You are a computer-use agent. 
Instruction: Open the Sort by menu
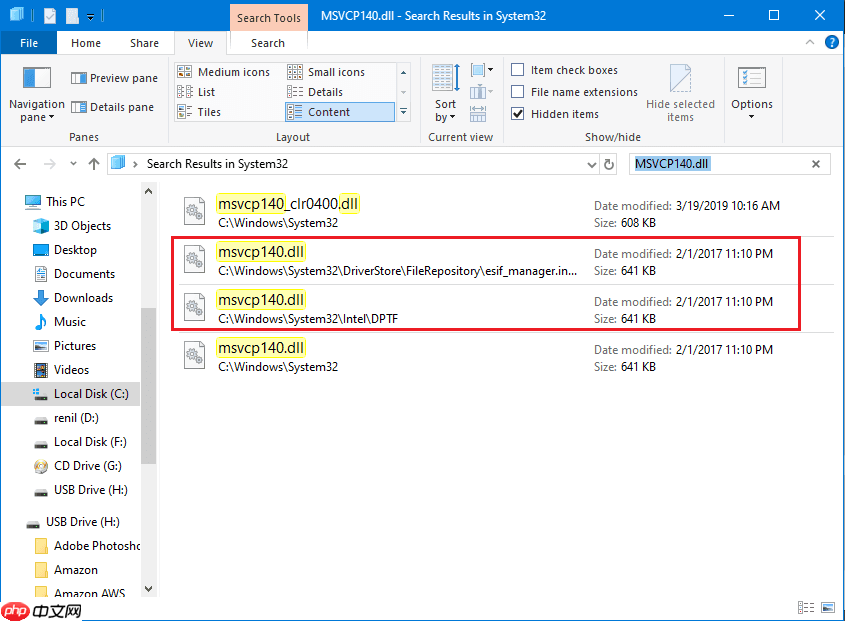(445, 93)
